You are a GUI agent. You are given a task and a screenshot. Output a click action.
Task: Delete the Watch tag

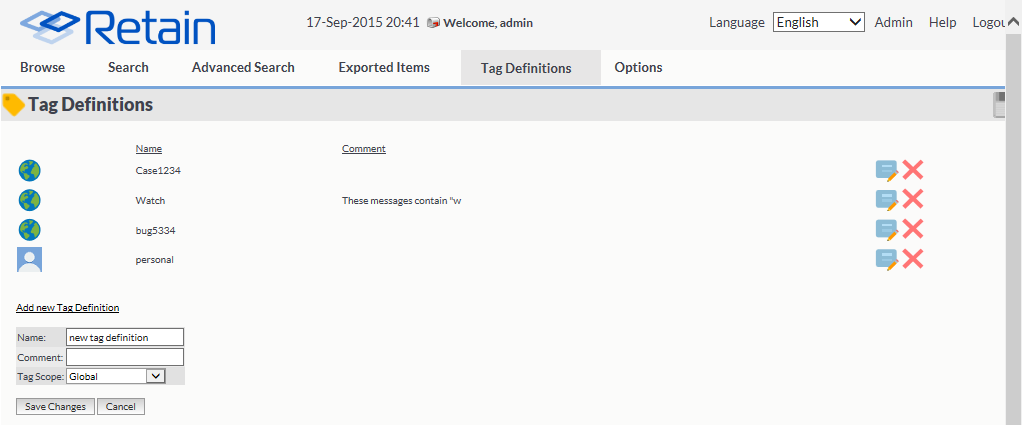(x=912, y=200)
